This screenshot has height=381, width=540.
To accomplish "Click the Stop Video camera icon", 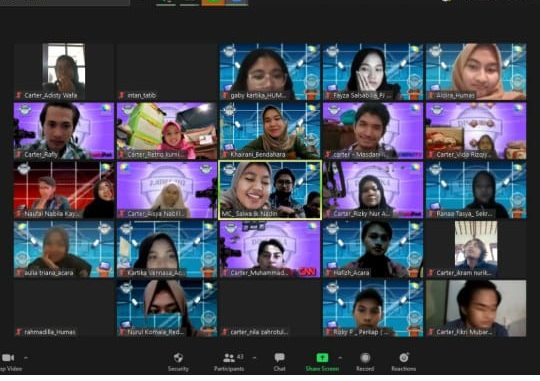I will pos(8,358).
